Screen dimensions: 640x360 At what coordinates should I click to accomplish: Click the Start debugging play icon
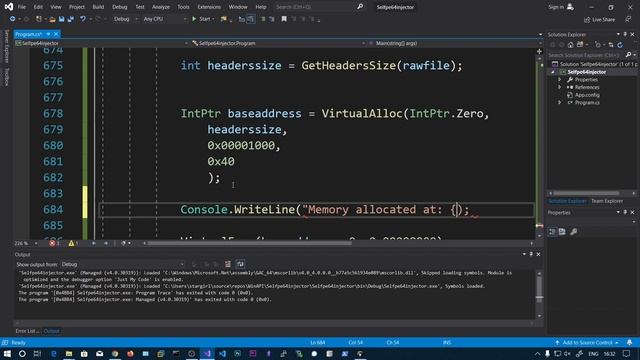194,19
